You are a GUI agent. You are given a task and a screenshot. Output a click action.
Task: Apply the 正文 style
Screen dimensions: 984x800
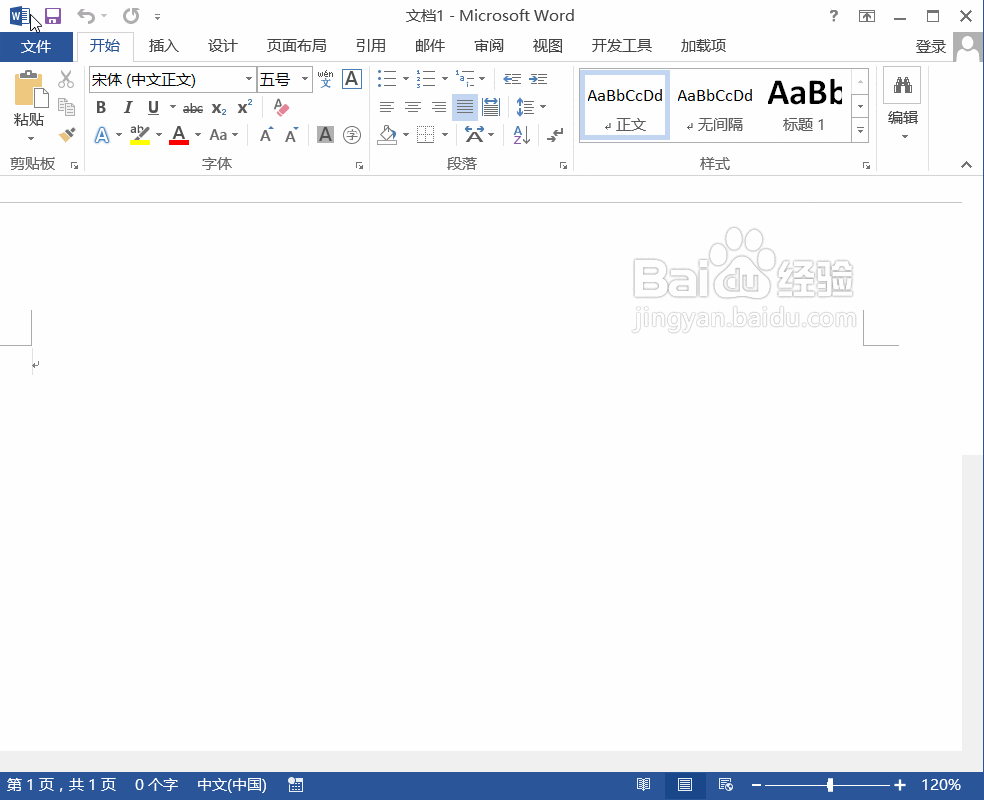[x=625, y=105]
